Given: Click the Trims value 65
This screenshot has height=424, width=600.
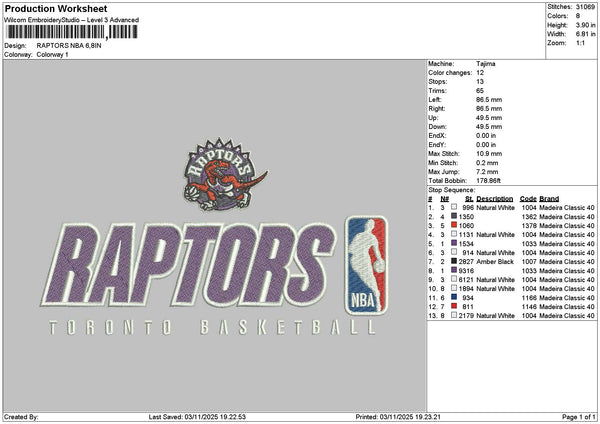Looking at the screenshot, I should [480, 91].
